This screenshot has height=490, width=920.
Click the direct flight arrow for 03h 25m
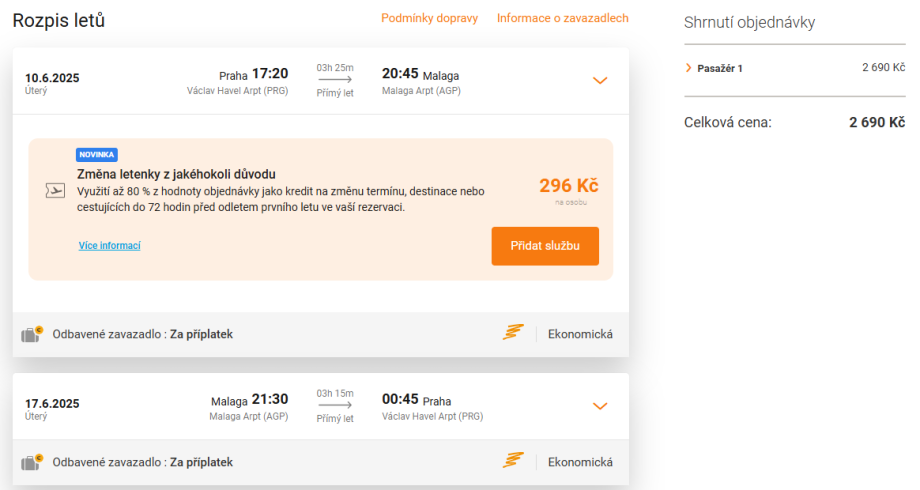tap(335, 80)
